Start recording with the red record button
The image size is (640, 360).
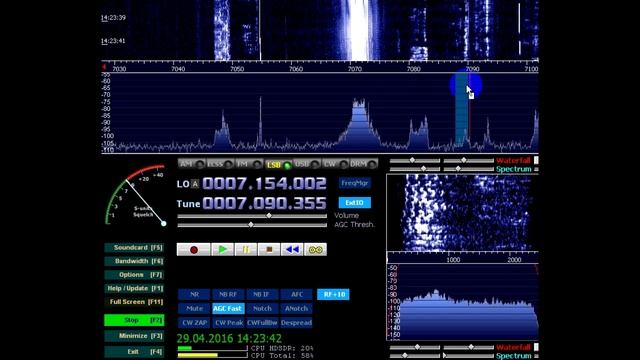pos(193,249)
